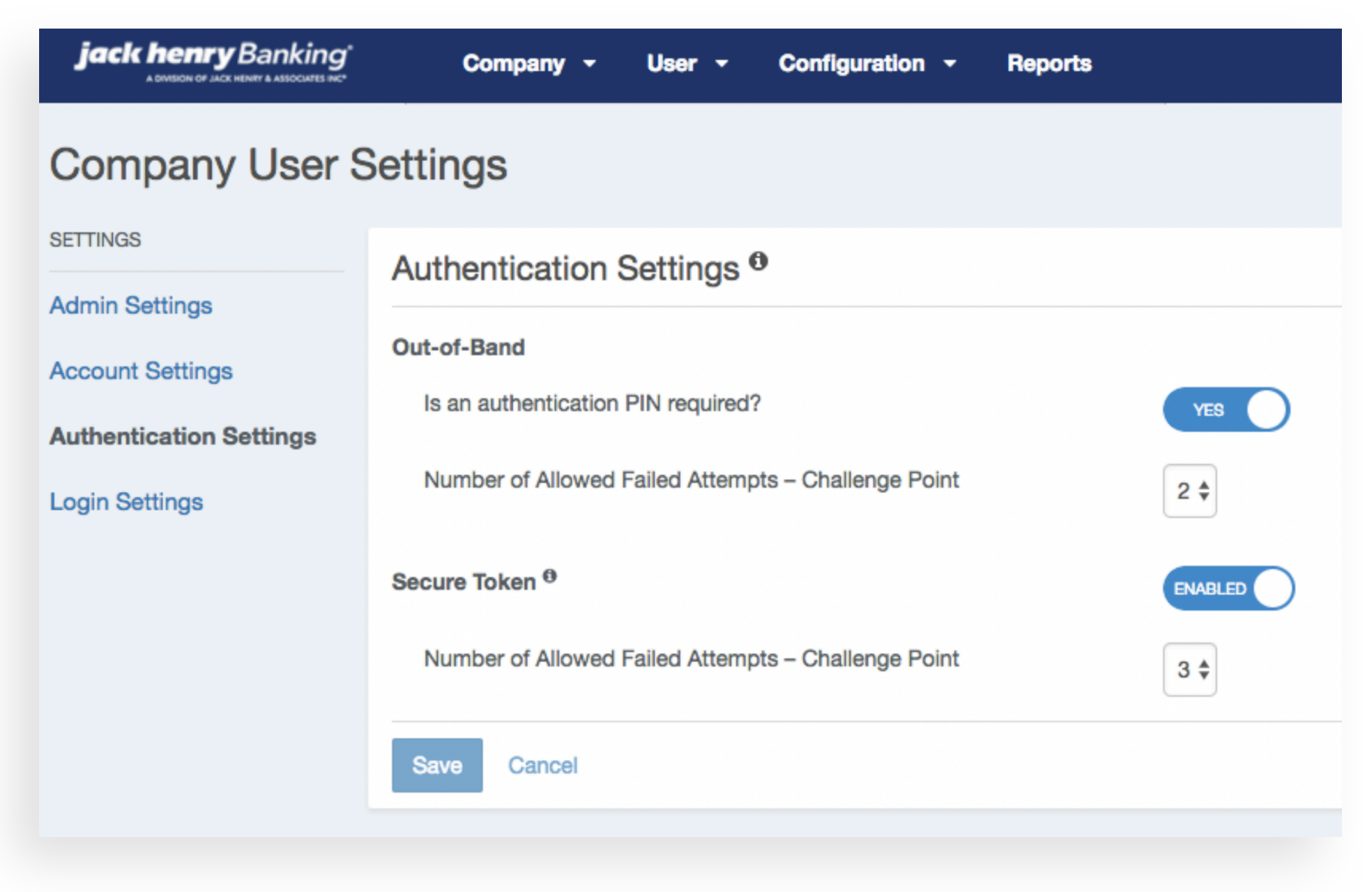Go to Account Settings section
The height and width of the screenshot is (892, 1372).
click(x=141, y=371)
